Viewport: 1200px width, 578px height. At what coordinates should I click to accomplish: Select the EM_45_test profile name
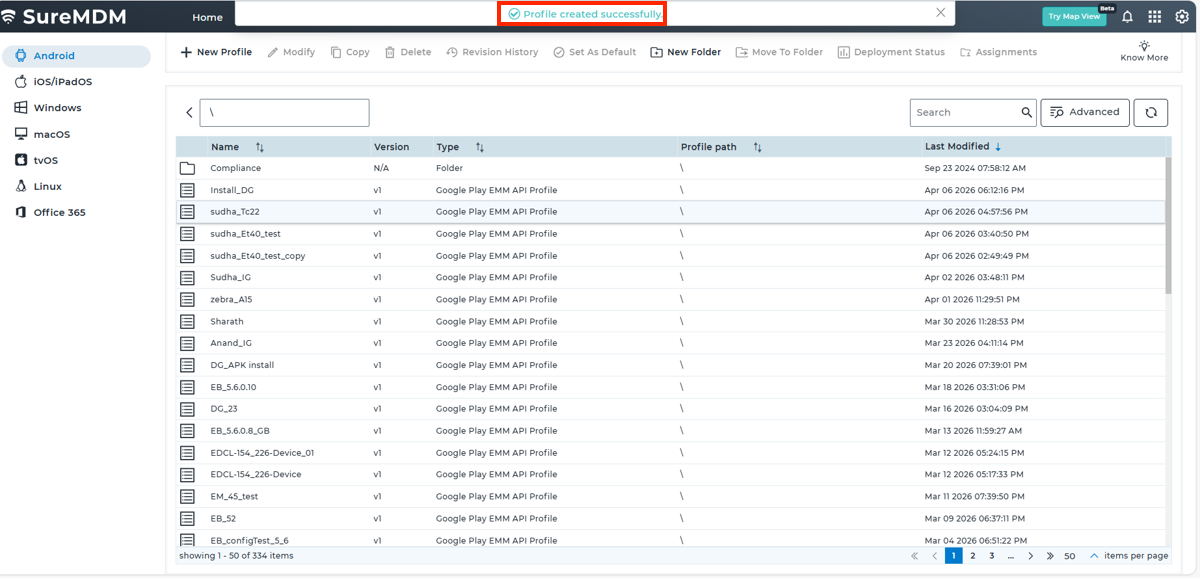(x=234, y=496)
